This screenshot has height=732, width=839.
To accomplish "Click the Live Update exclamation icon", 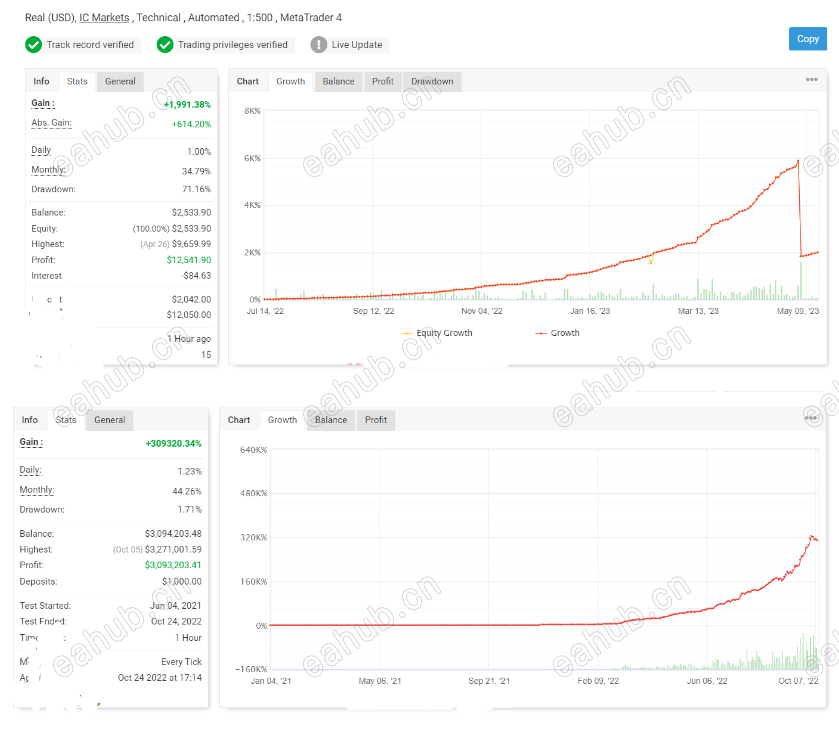I will click(319, 45).
